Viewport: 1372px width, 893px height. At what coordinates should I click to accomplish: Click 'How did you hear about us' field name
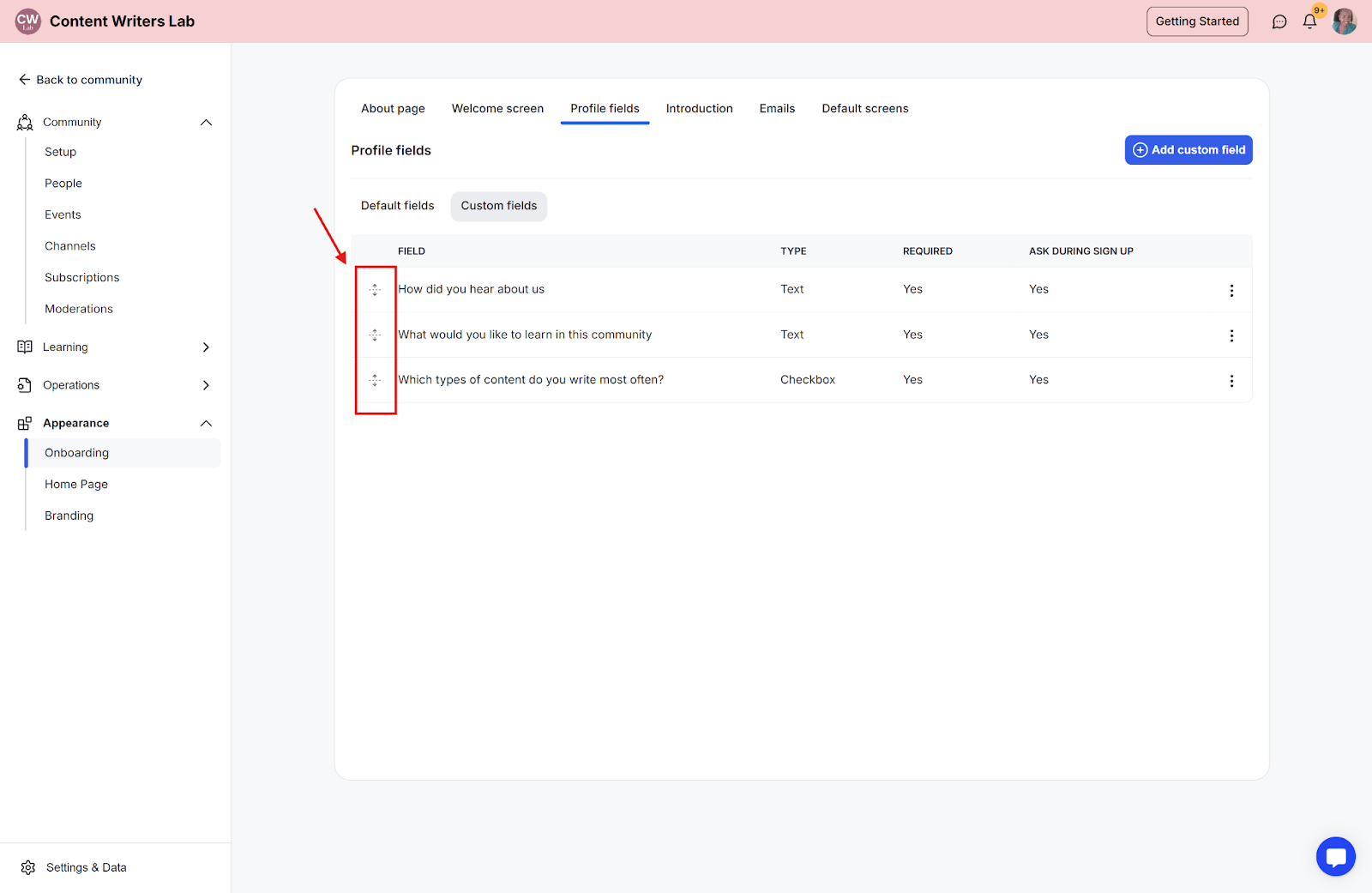(472, 289)
